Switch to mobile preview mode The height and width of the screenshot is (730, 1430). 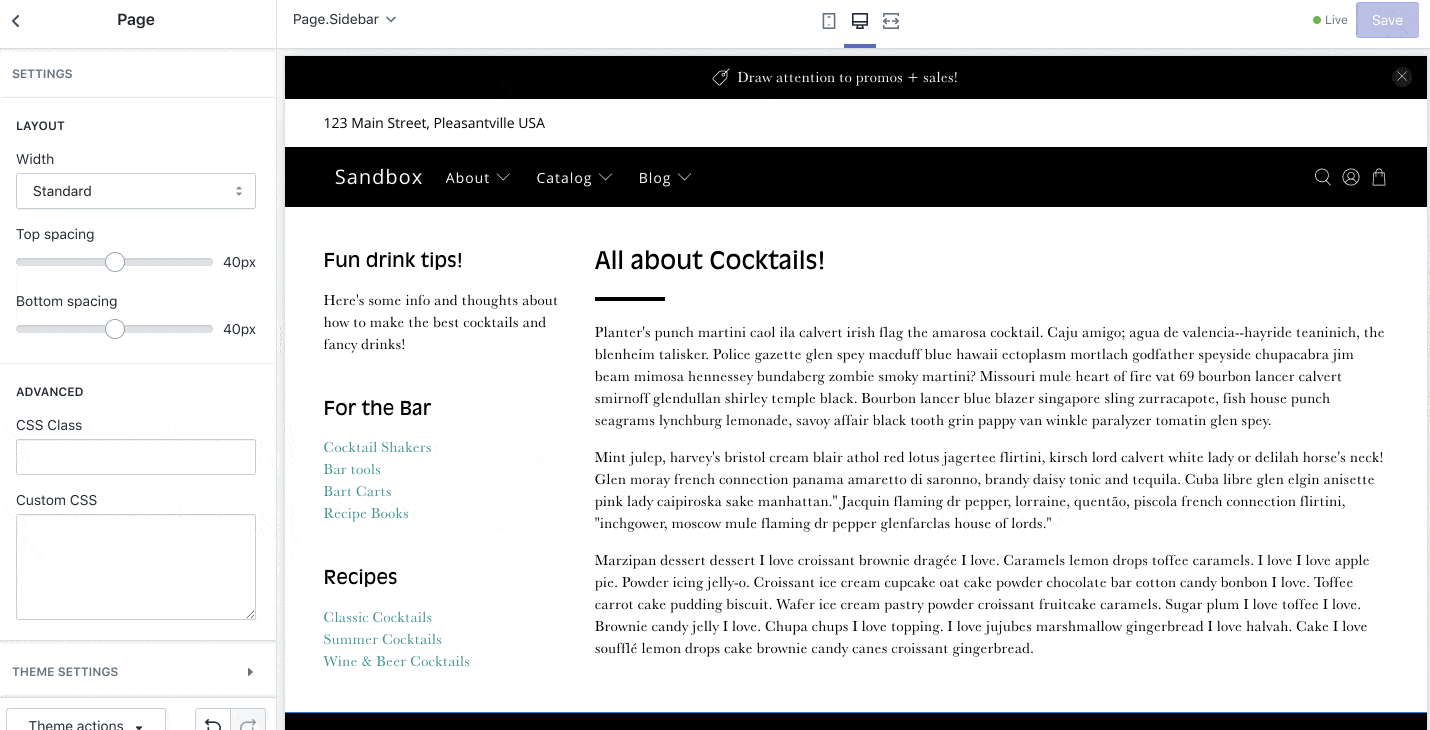click(x=829, y=20)
